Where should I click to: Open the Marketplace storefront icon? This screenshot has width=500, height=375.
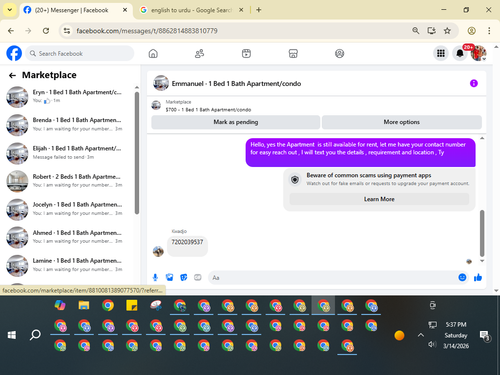293,53
